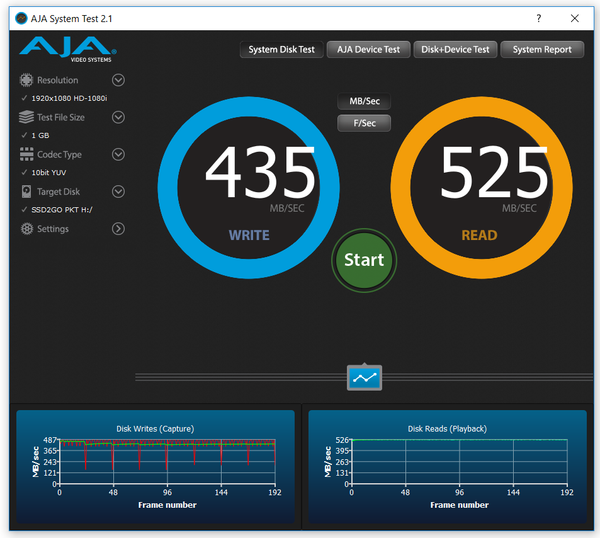
Task: Click the 487 value on writes graph
Action: point(50,440)
